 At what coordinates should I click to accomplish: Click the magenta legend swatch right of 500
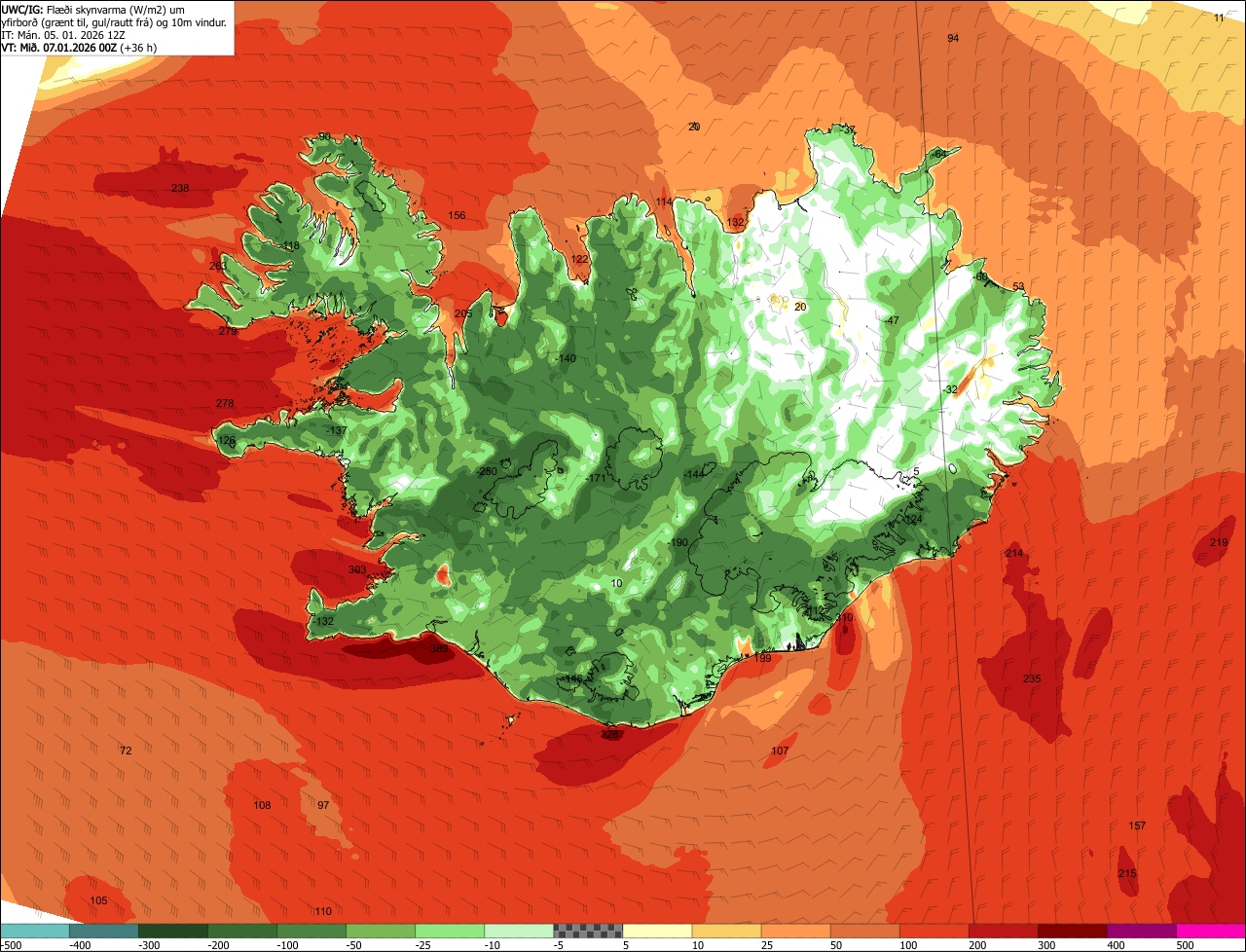[x=1211, y=930]
